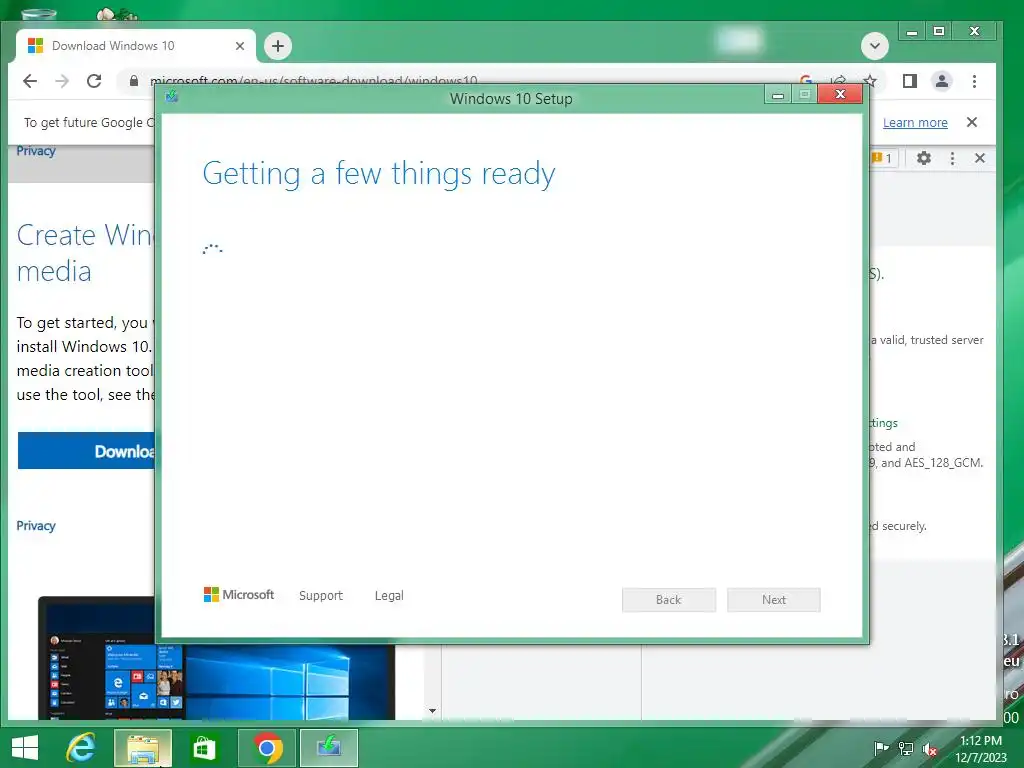Click the Google icon in address bar
Viewport: 1024px width, 768px height.
coord(806,80)
